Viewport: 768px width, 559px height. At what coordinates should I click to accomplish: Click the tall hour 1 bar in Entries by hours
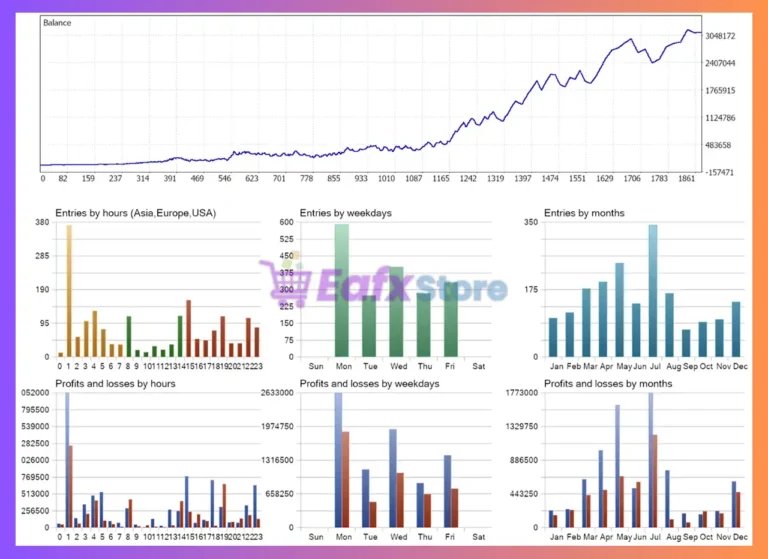tap(69, 291)
